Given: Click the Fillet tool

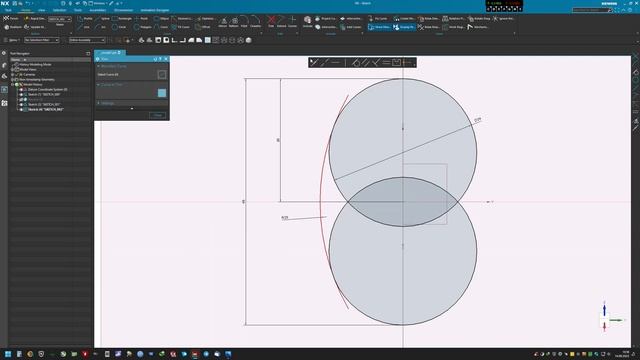Looking at the screenshot, I should [x=244, y=22].
